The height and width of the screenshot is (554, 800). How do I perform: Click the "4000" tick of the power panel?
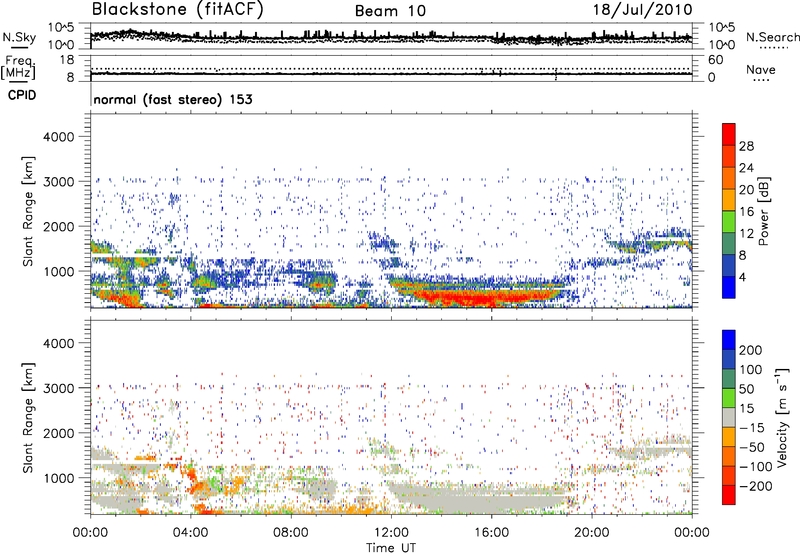click(58, 137)
